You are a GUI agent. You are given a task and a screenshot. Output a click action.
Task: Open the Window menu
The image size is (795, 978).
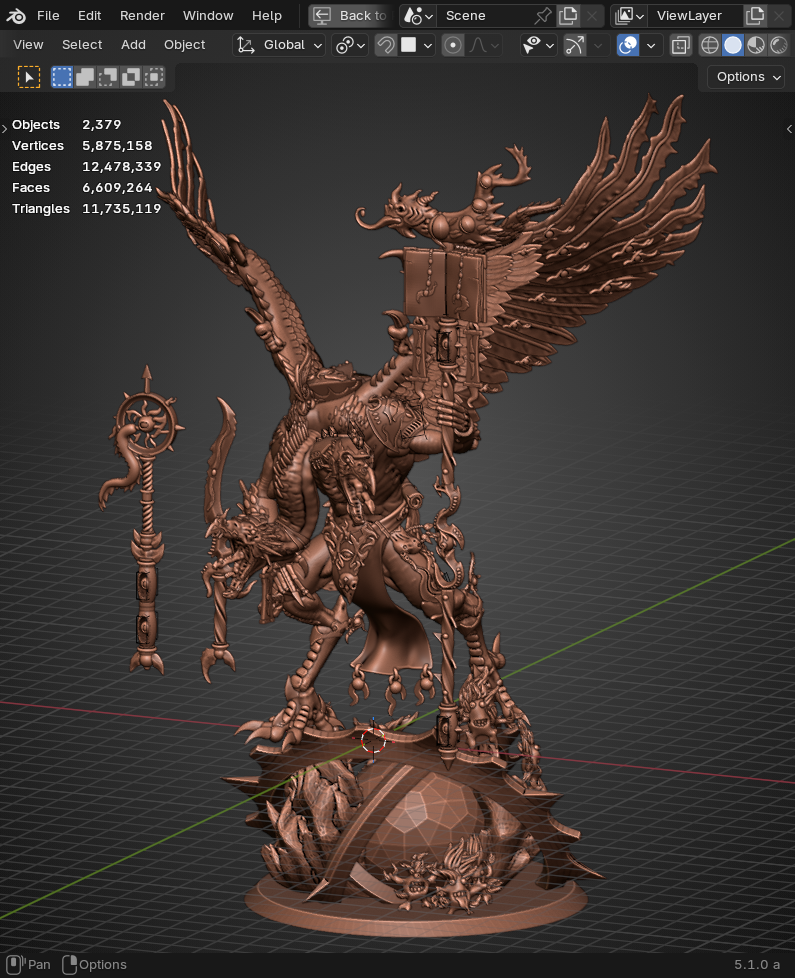208,16
